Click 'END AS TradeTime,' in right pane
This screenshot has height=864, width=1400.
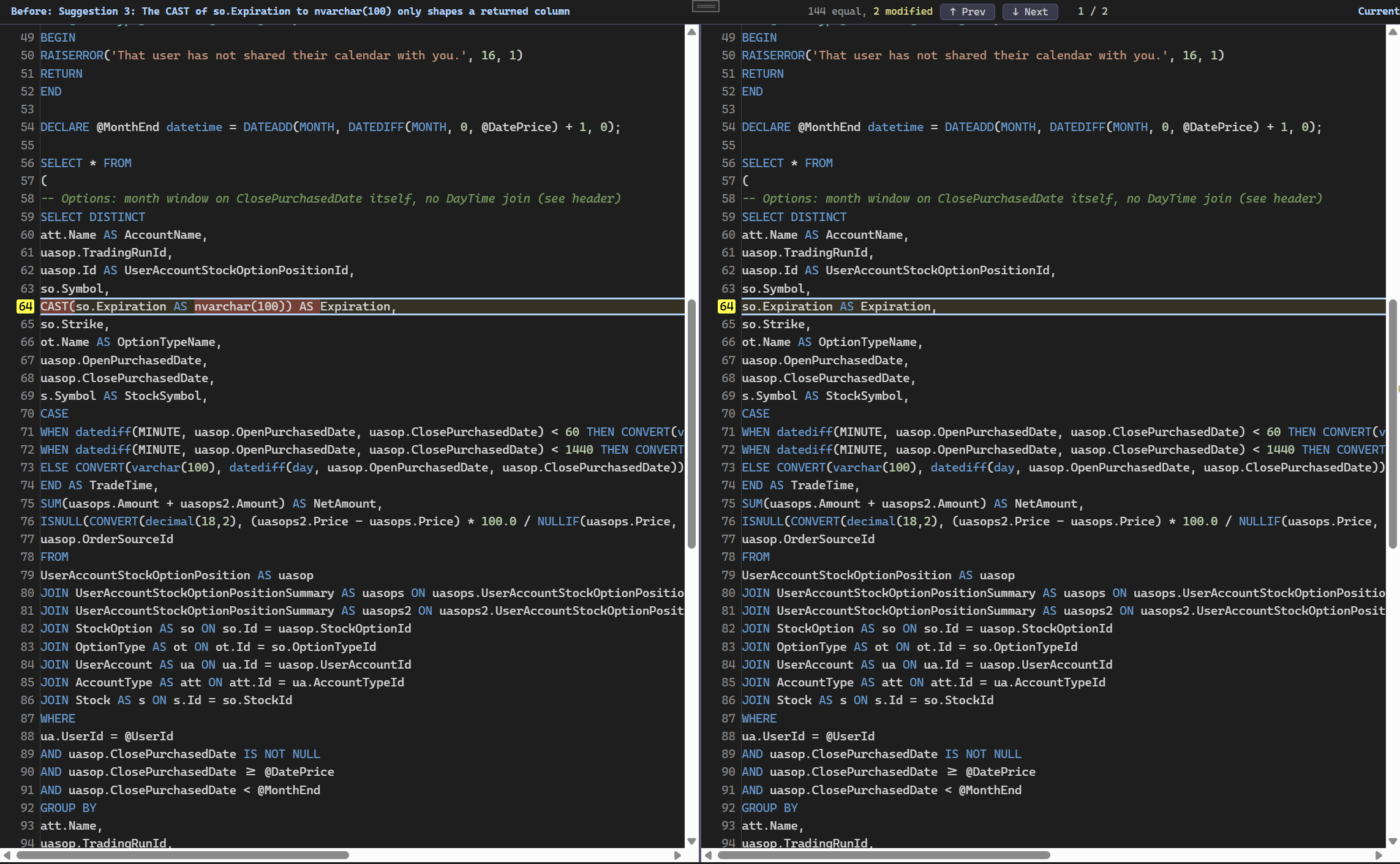click(x=800, y=485)
